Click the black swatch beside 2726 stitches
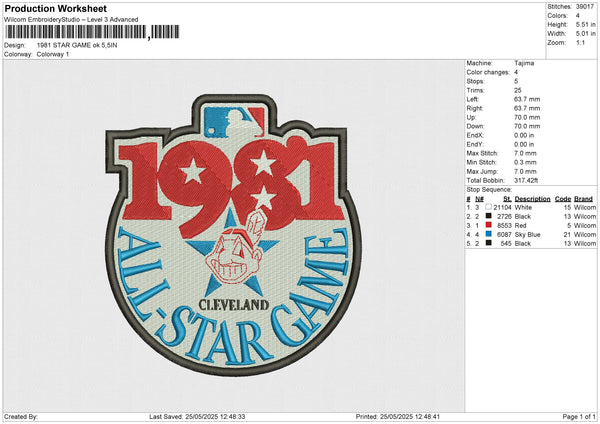 [x=488, y=216]
